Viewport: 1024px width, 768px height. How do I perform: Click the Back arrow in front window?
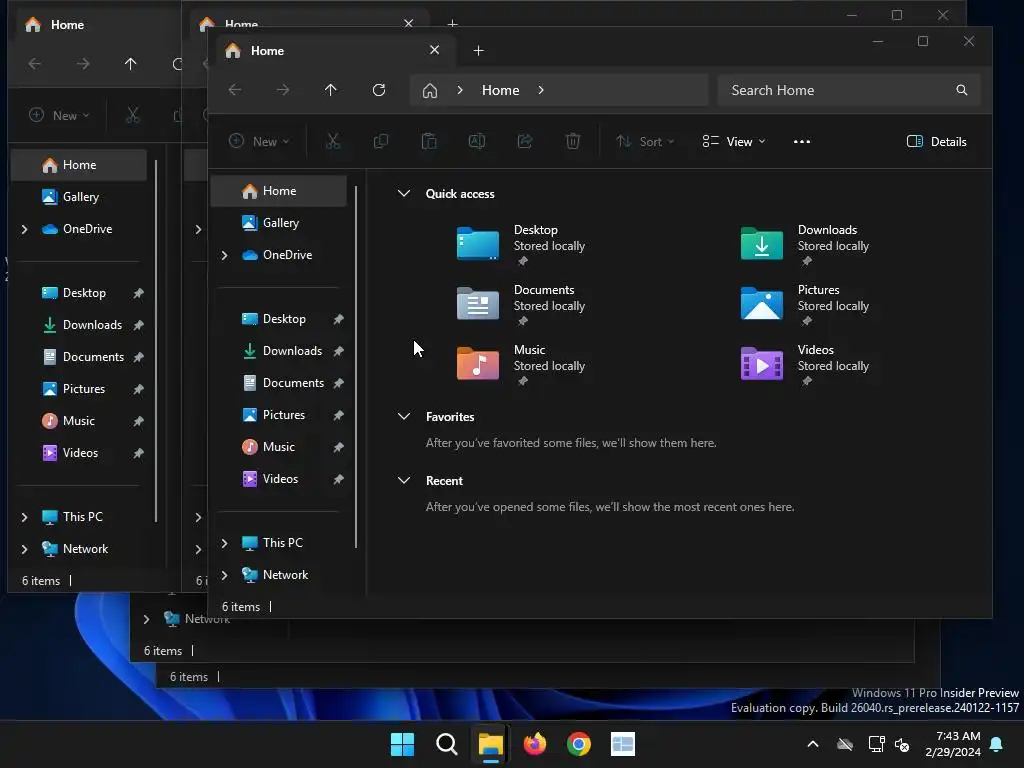[235, 90]
